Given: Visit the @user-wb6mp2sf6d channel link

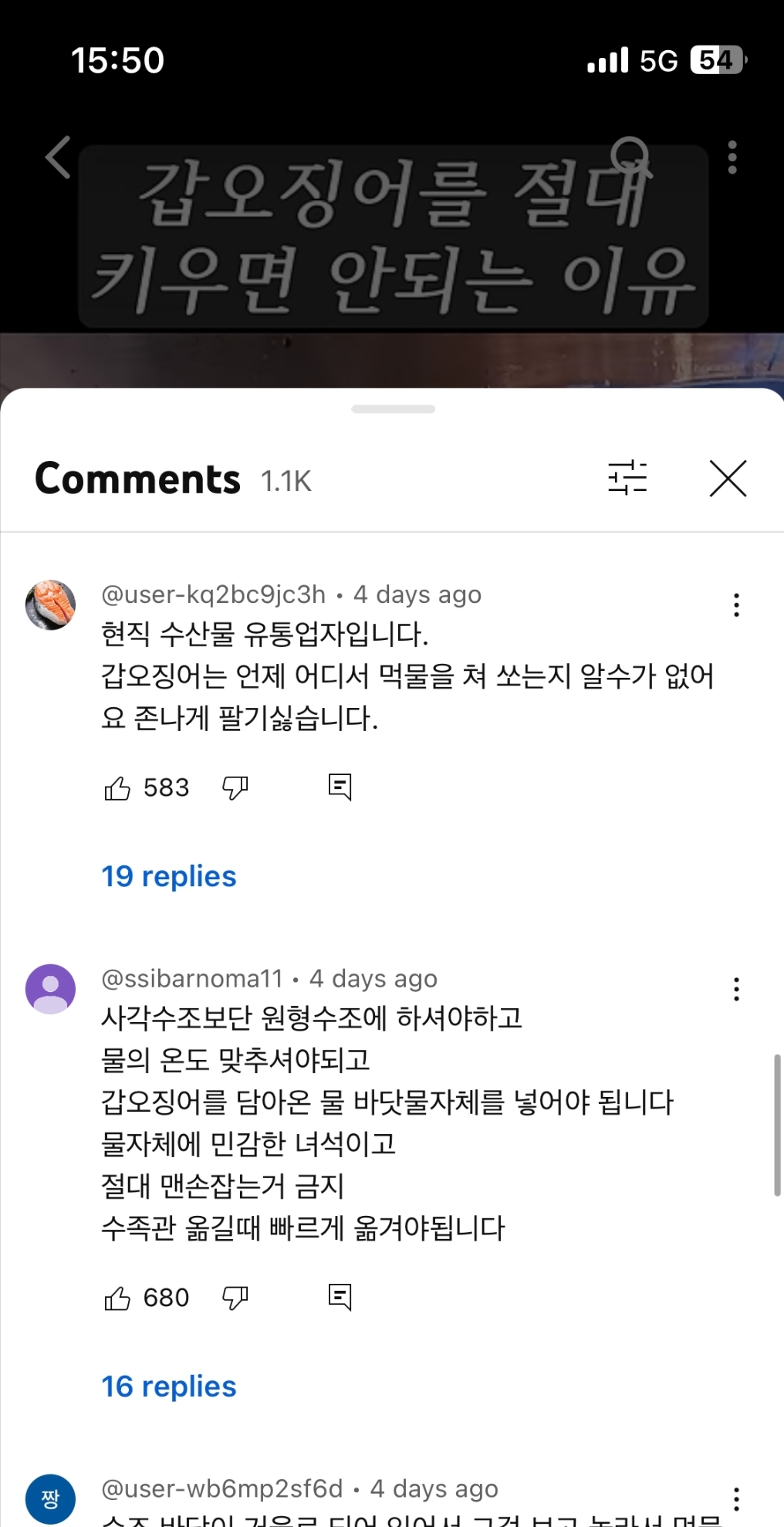Looking at the screenshot, I should point(222,1488).
